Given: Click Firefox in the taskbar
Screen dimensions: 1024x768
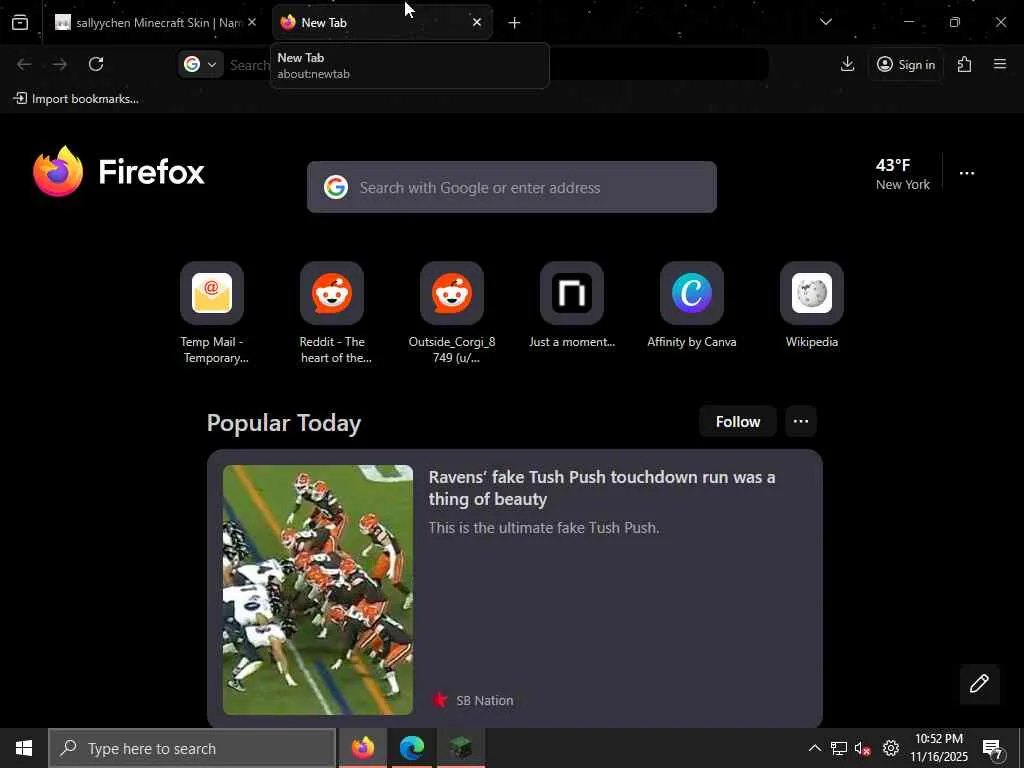Looking at the screenshot, I should (363, 748).
